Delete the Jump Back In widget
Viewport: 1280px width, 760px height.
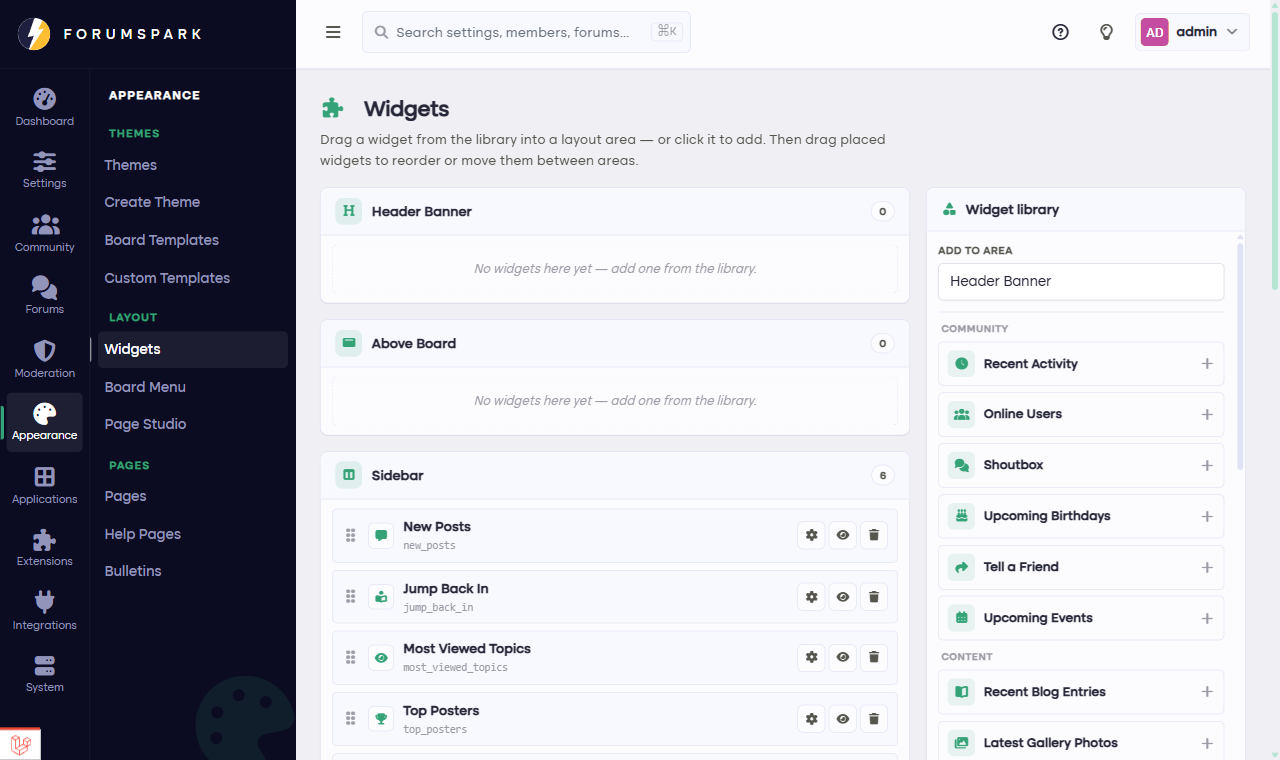click(x=874, y=597)
